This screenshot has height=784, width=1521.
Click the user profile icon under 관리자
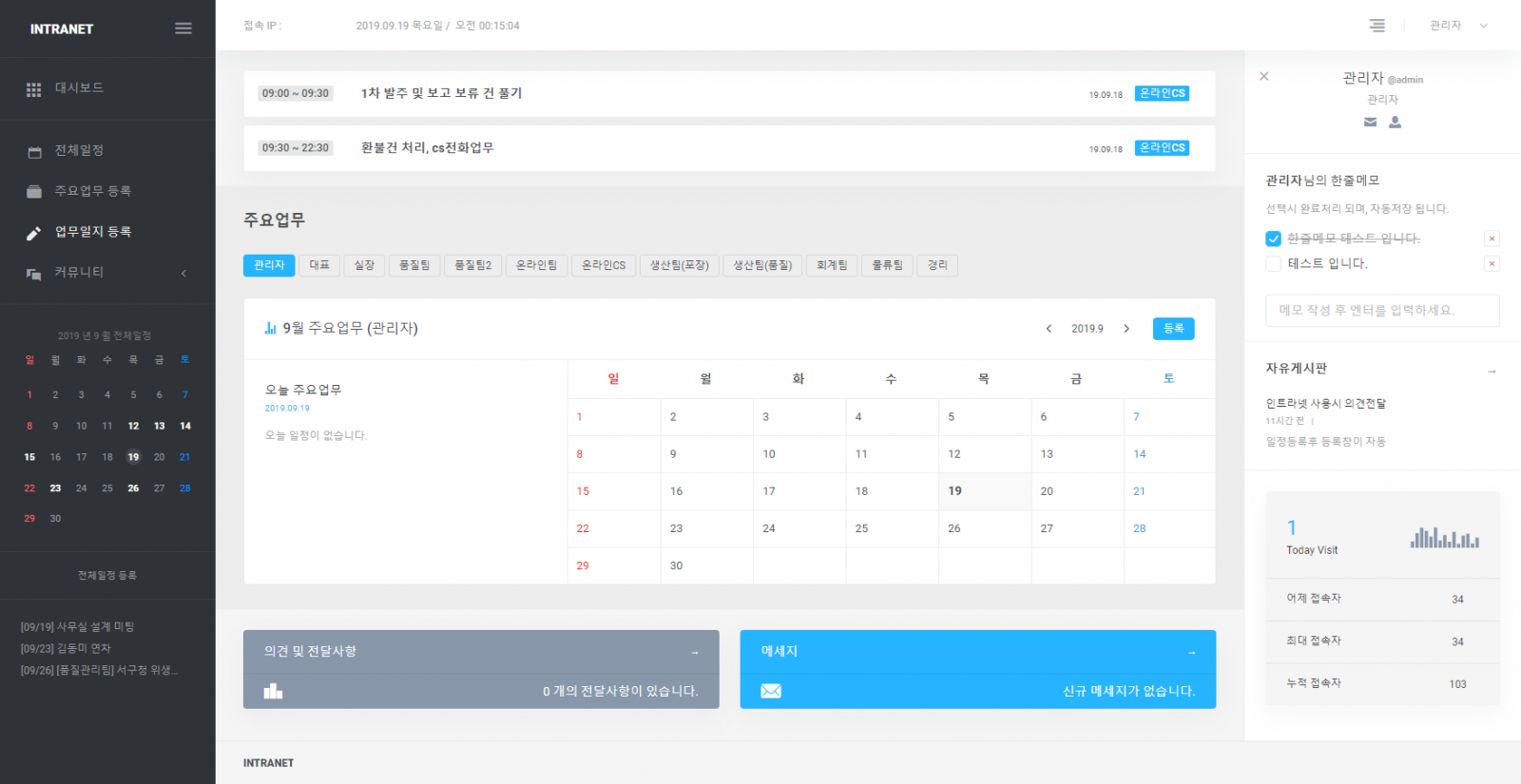point(1395,122)
